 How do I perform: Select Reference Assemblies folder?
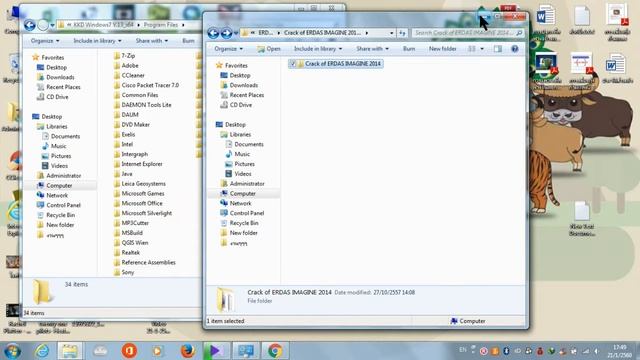coord(144,262)
